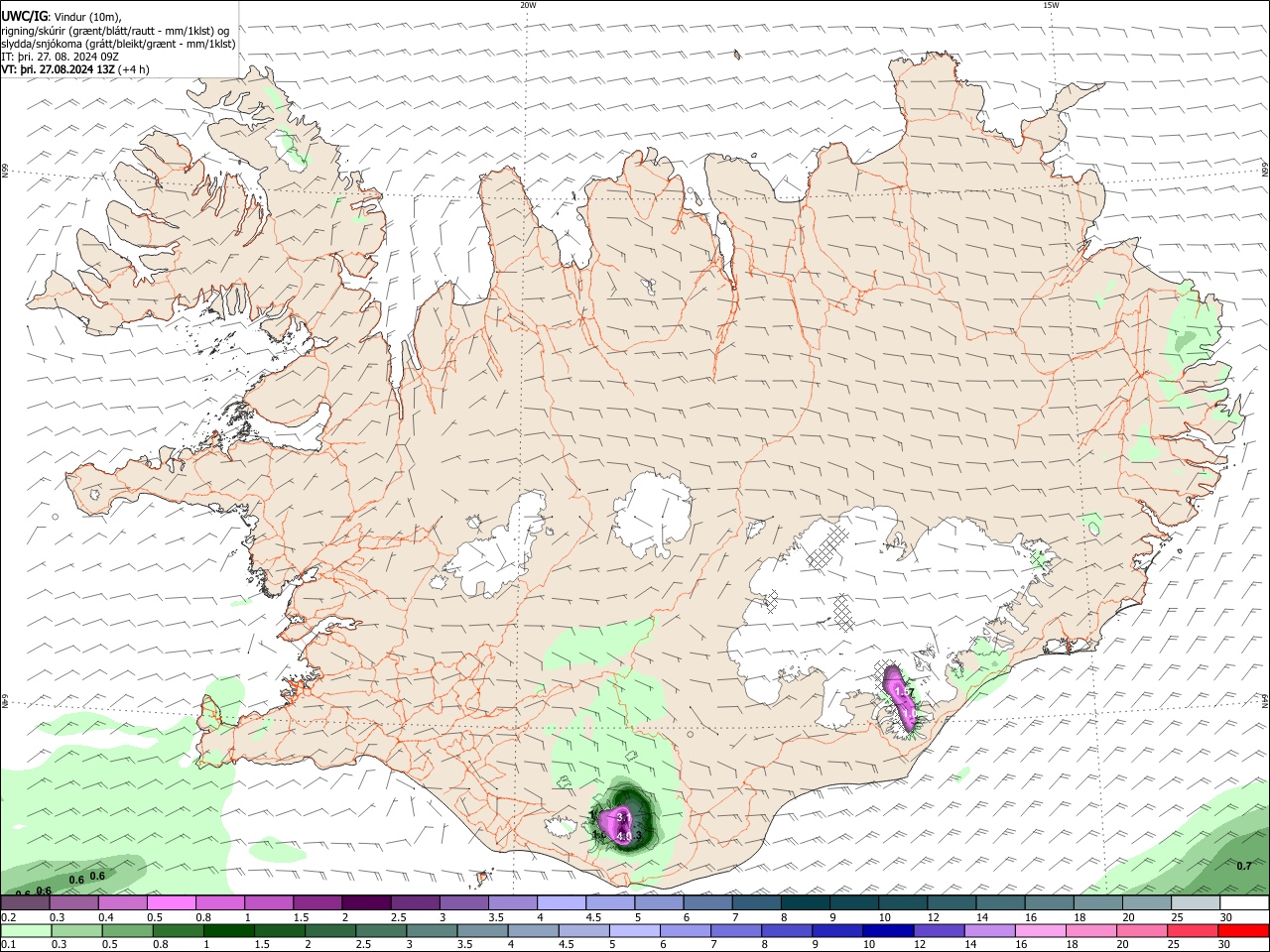Click the "20W" longitude label
This screenshot has width=1270, height=952.
pos(528,5)
